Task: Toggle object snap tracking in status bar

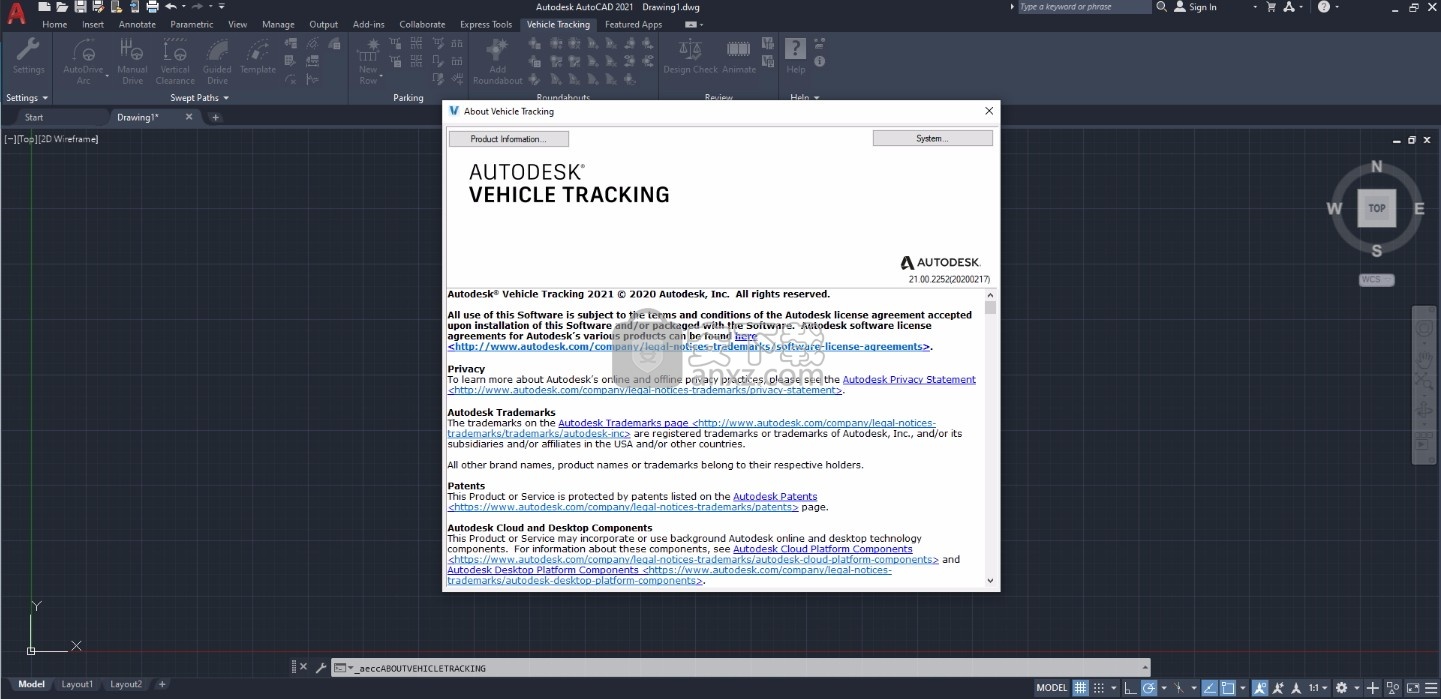Action: pos(1210,687)
